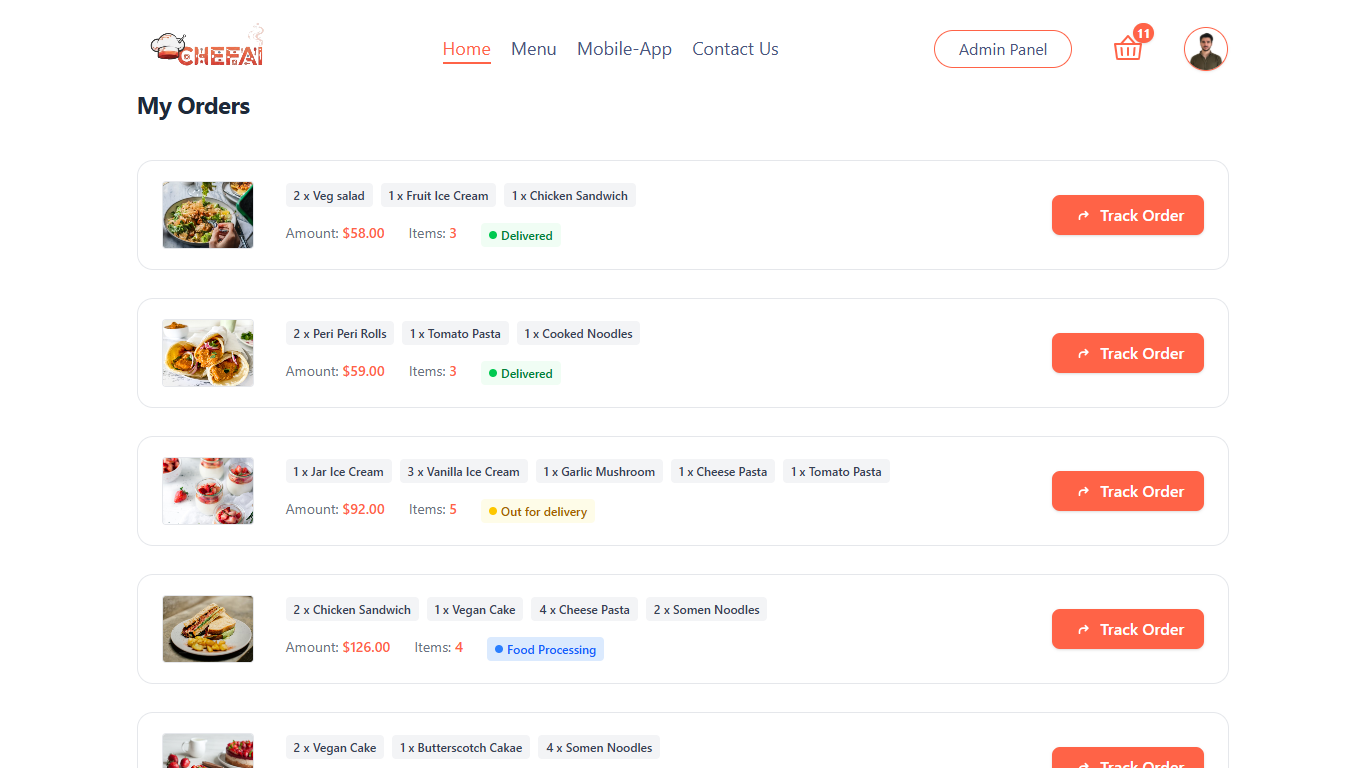Navigate to Mobile-App section
The image size is (1366, 768).
click(624, 49)
